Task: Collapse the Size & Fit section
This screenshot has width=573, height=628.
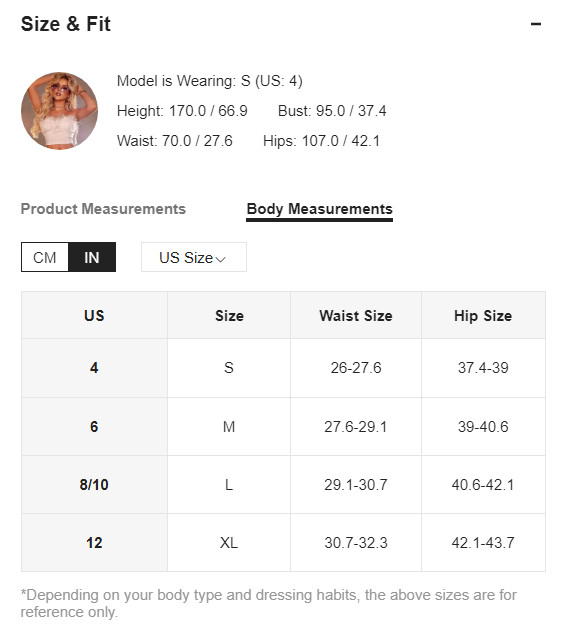Action: (536, 24)
